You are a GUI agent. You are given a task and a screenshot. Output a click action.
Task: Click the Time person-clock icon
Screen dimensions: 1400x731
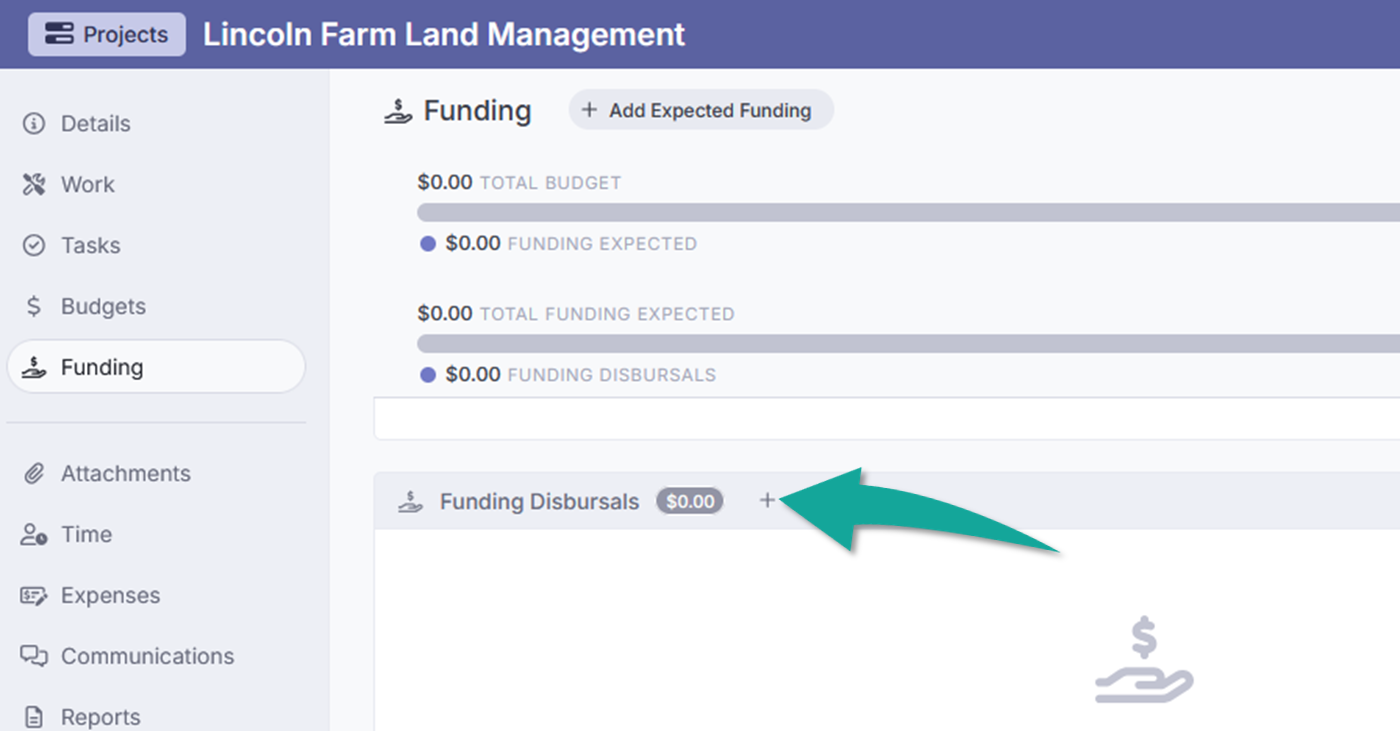(34, 535)
